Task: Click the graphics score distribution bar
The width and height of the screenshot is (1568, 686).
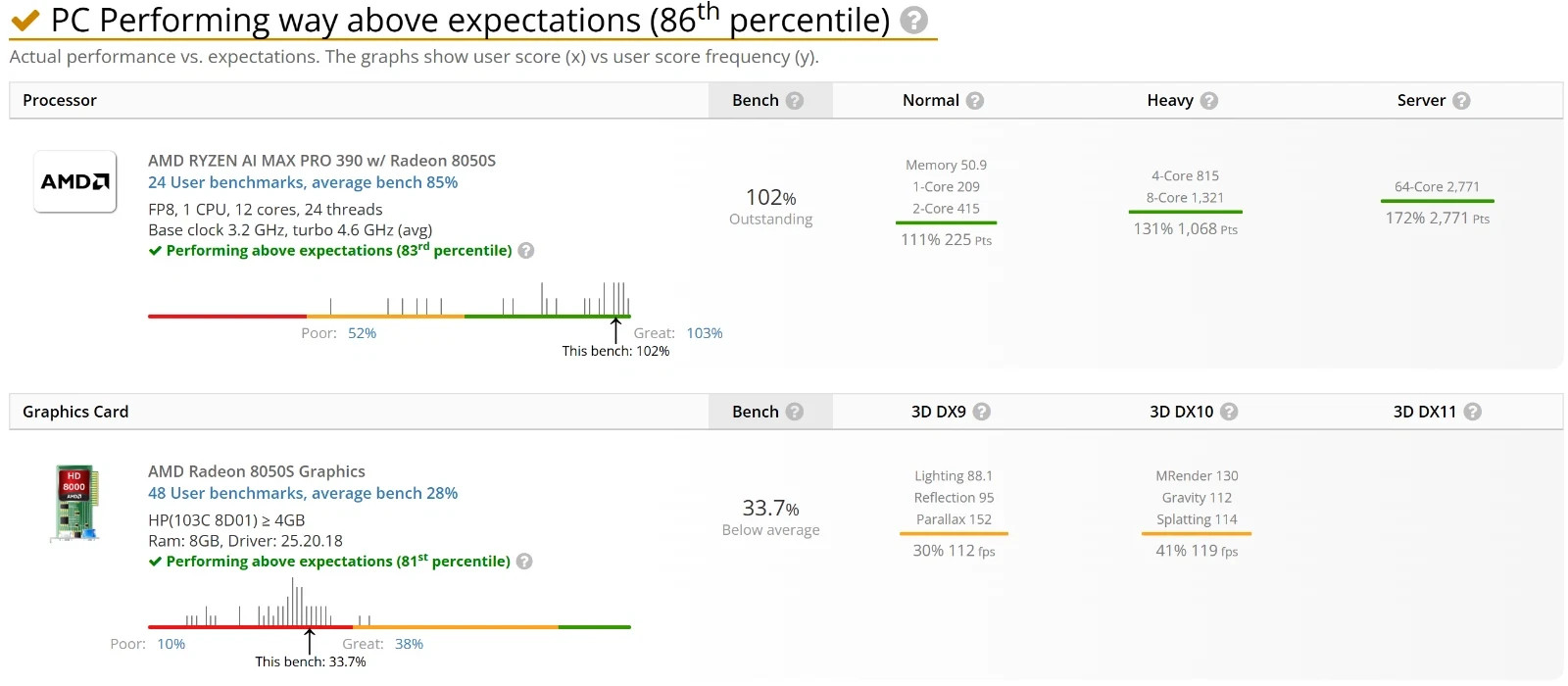Action: (389, 626)
